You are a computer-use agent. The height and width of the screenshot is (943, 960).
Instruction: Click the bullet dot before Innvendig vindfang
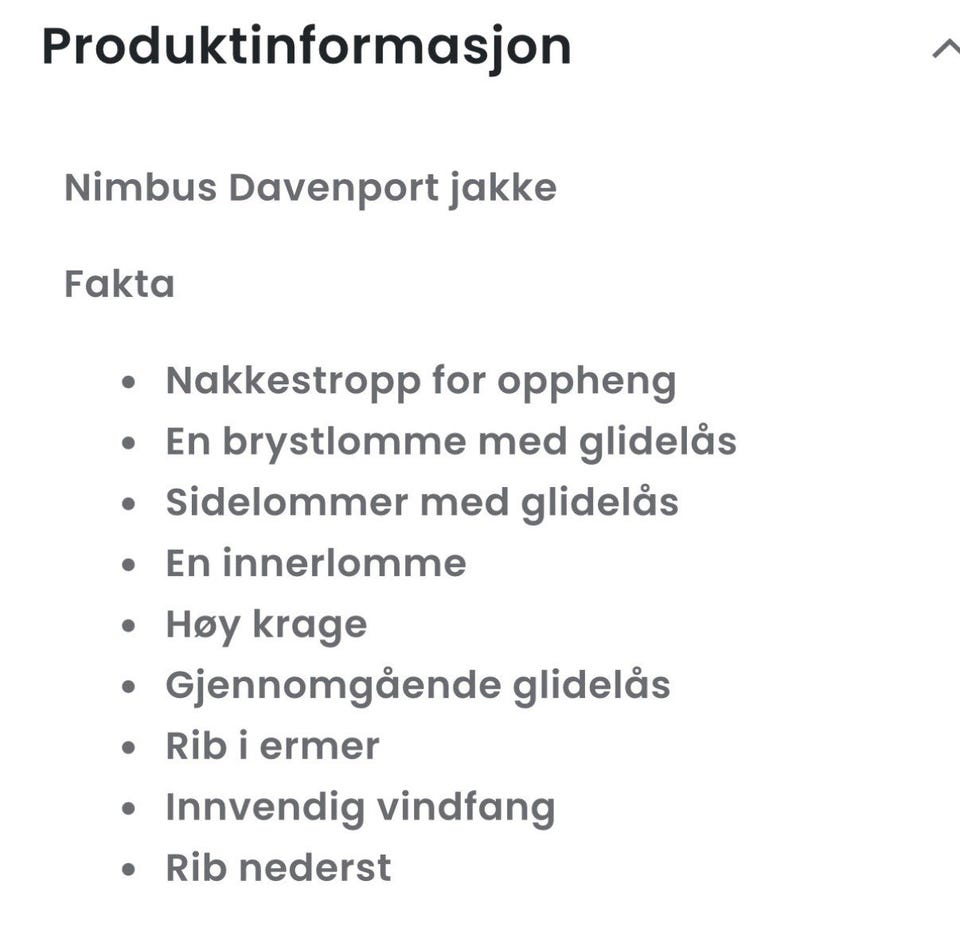click(x=128, y=808)
